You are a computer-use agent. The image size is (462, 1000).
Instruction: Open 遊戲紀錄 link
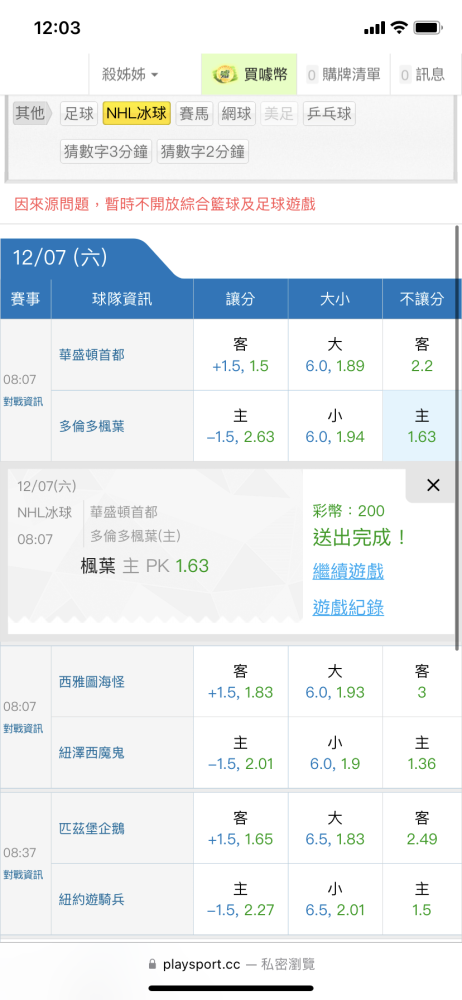point(348,608)
